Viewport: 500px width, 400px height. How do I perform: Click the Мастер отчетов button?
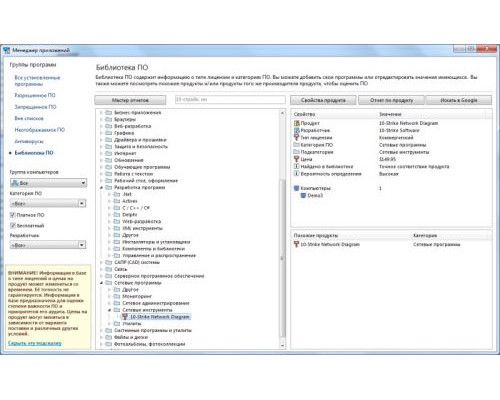[130, 100]
